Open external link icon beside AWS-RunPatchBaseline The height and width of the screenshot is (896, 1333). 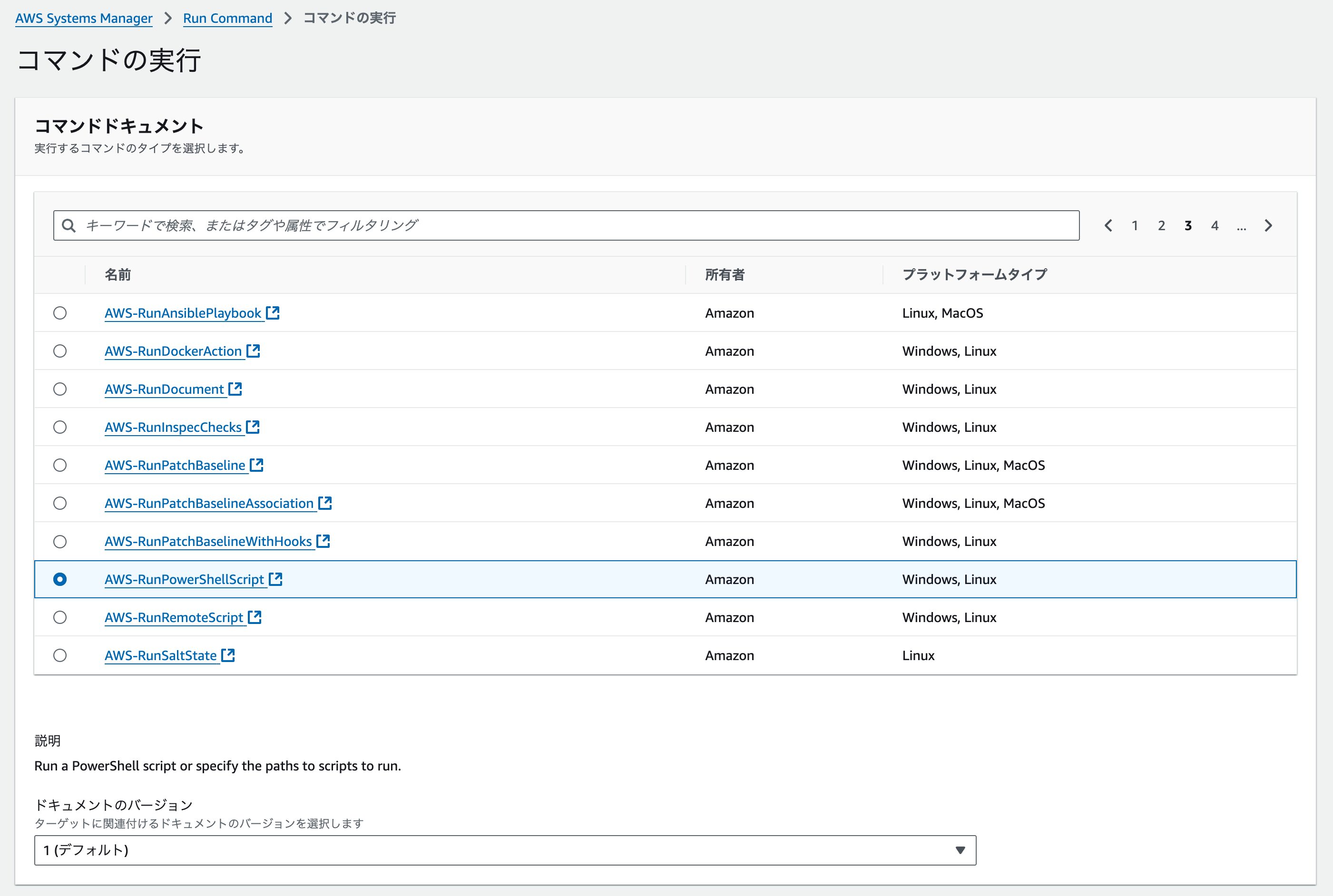(x=256, y=465)
